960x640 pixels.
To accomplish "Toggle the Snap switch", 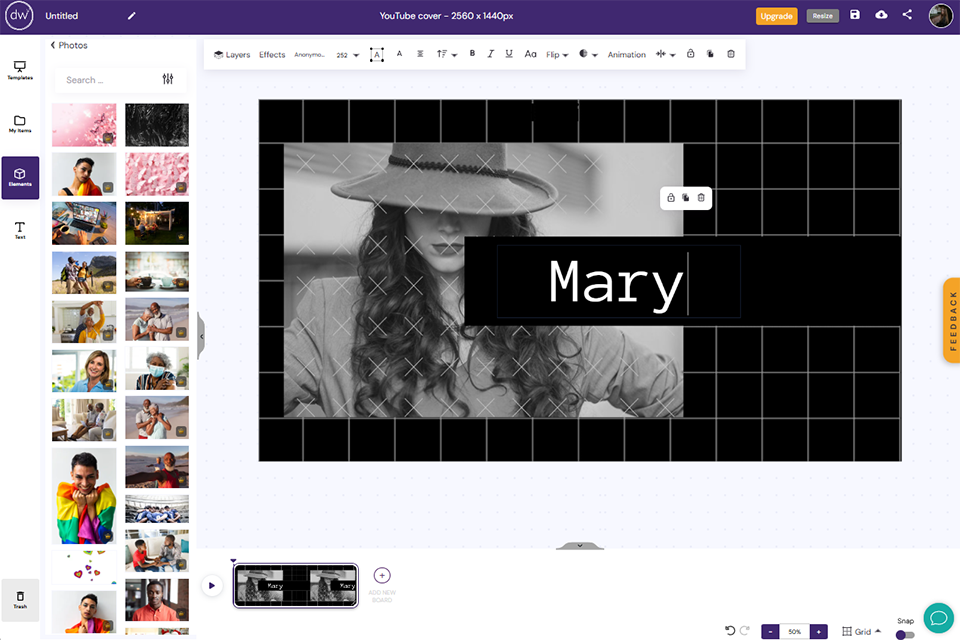I will point(905,634).
